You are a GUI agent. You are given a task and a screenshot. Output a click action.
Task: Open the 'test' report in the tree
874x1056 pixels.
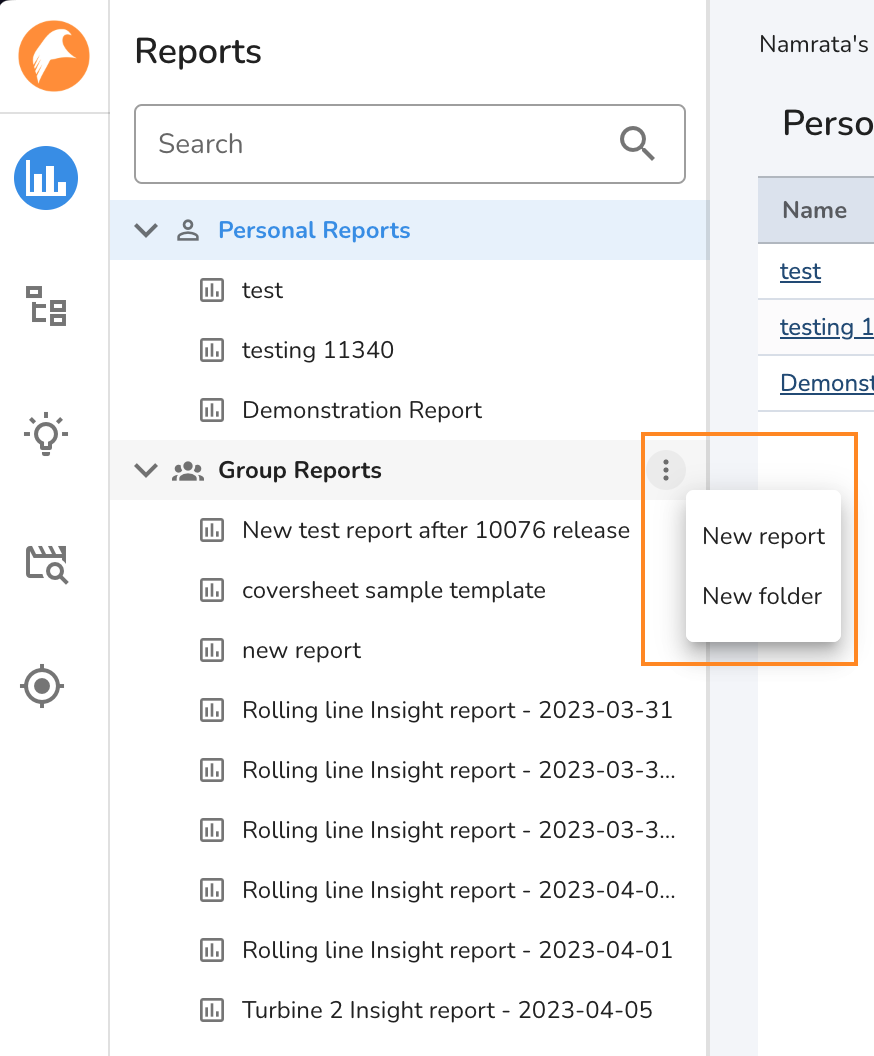(262, 290)
